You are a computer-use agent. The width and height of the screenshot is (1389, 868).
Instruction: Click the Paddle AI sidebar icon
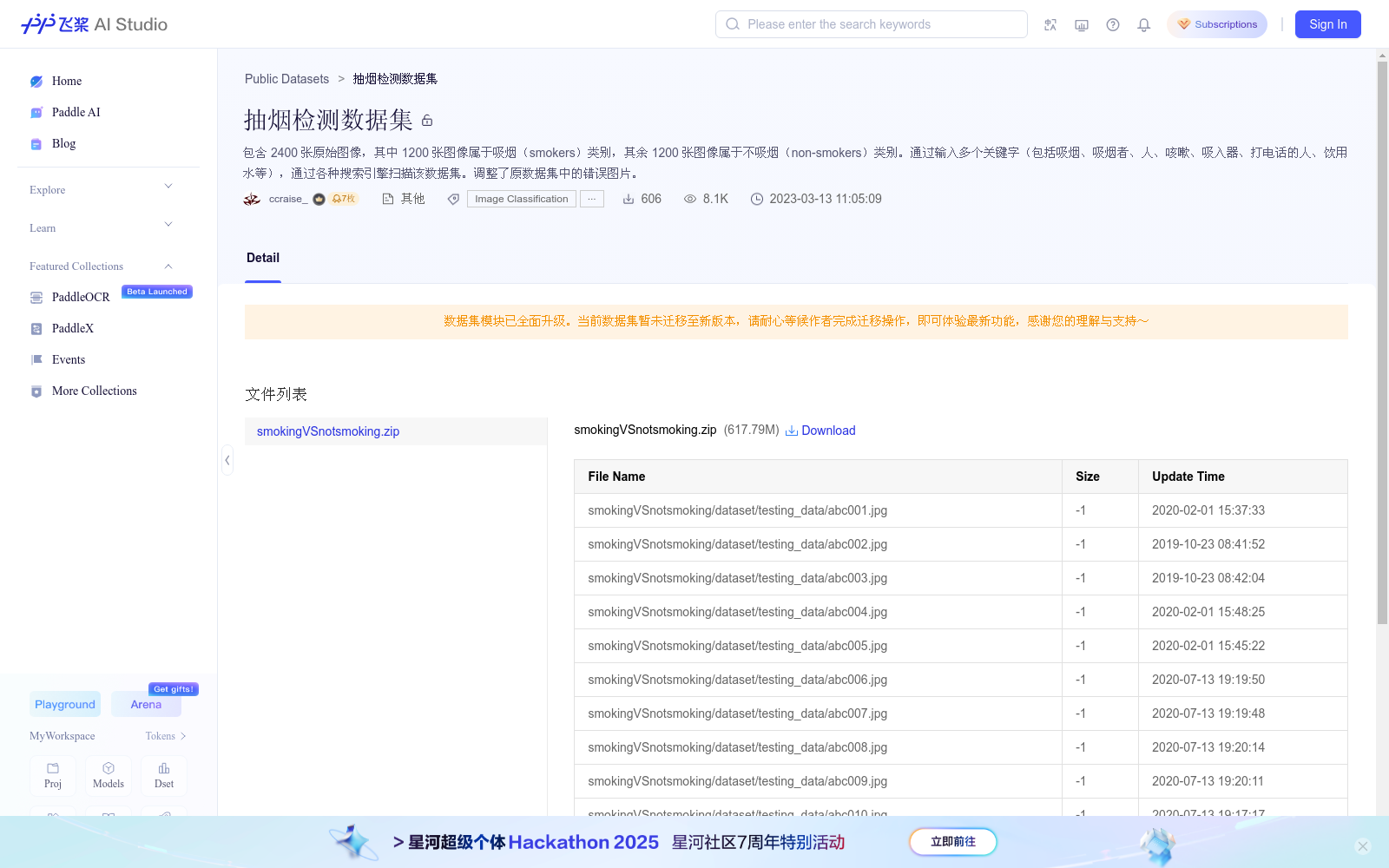pos(36,113)
